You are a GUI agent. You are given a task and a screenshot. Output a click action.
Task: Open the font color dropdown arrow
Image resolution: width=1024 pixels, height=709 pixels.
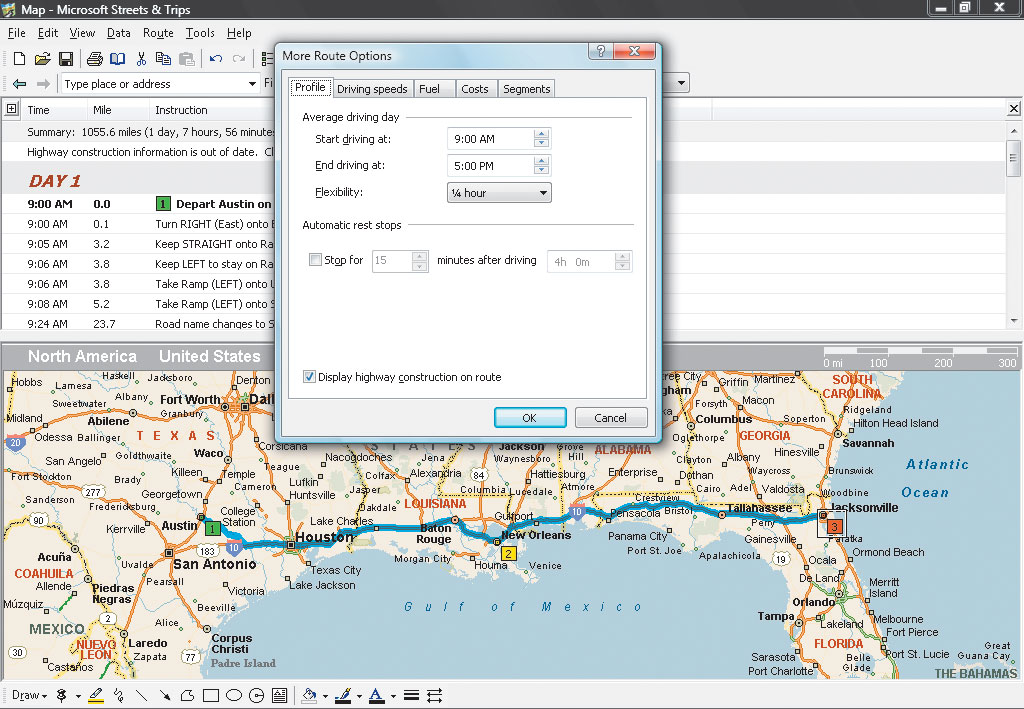(393, 696)
